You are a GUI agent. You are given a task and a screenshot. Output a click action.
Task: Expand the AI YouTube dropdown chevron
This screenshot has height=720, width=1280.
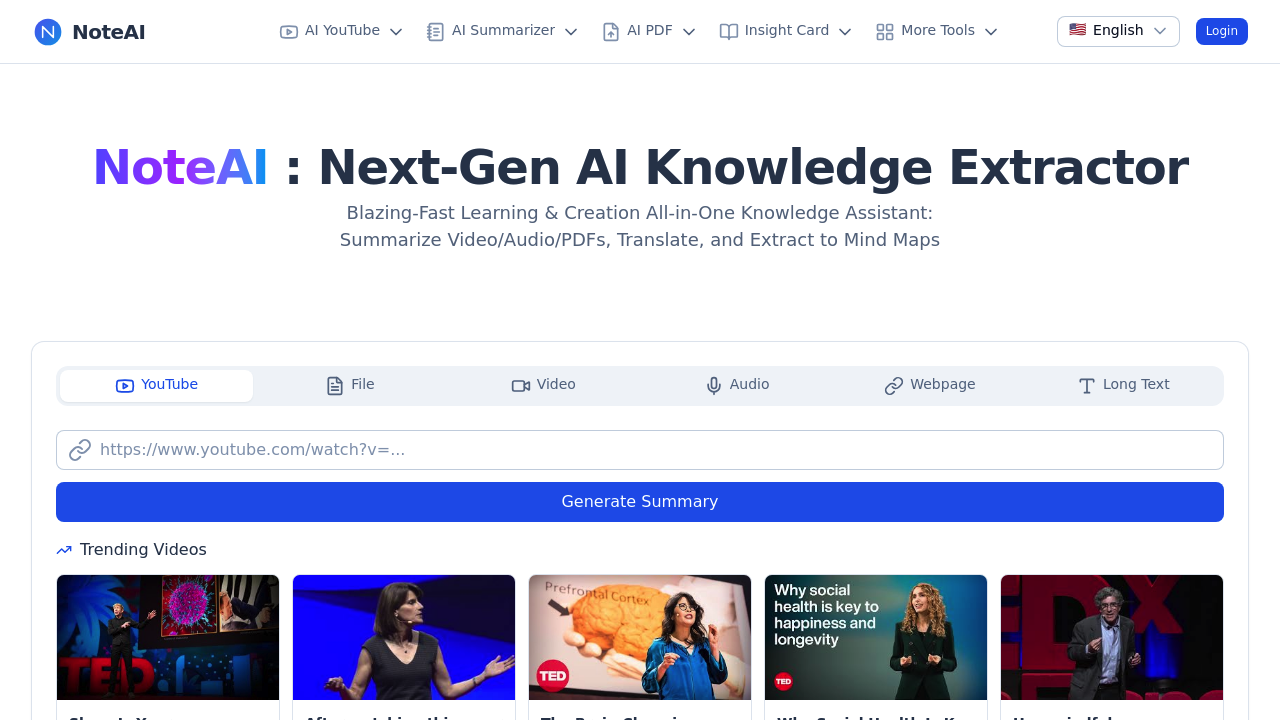(x=396, y=32)
